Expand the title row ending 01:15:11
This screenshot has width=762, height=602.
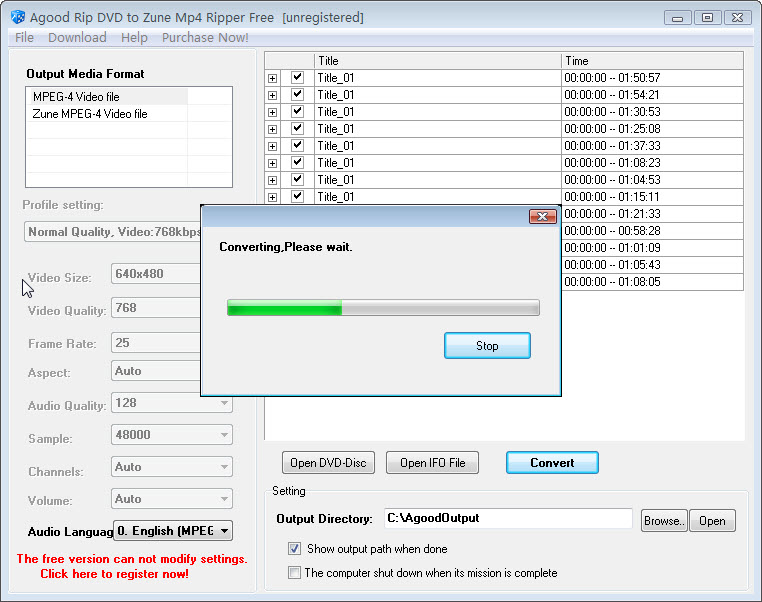point(273,197)
